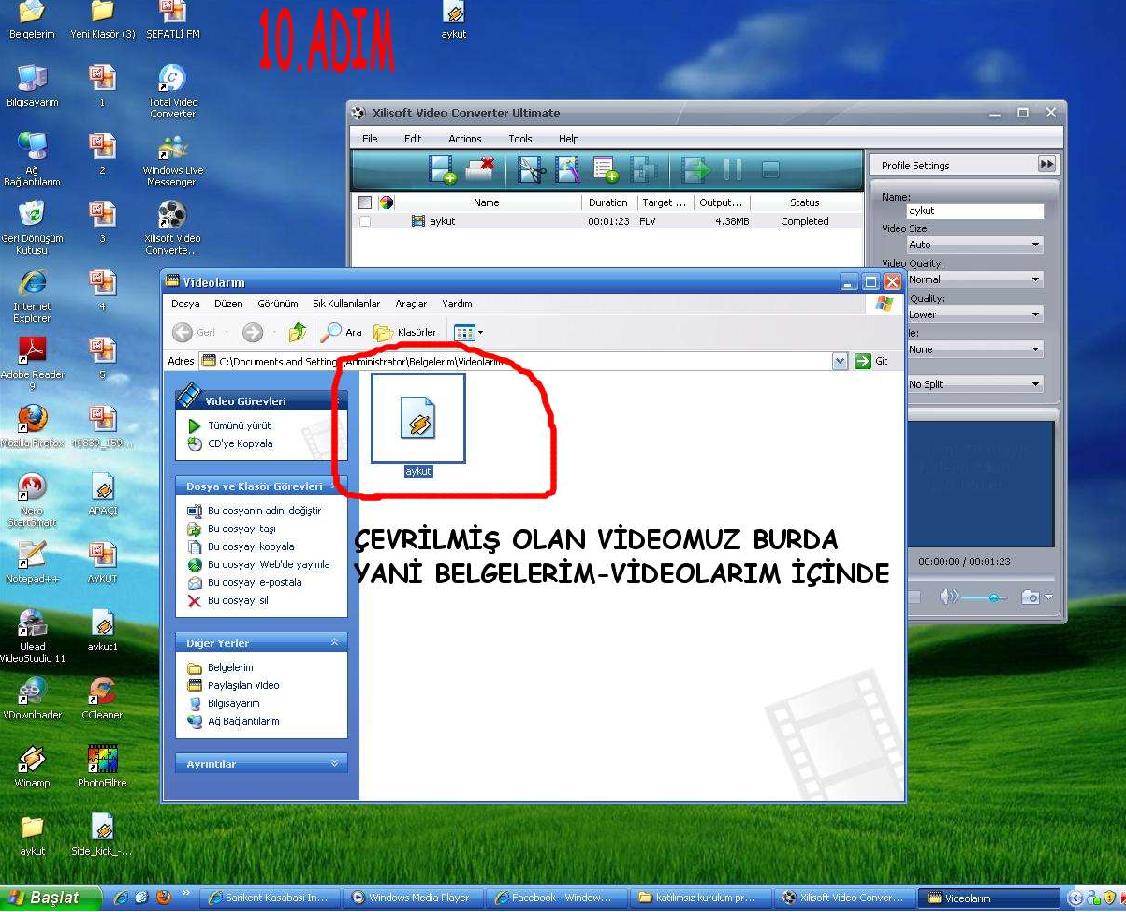Screen dimensions: 1126x912
Task: Expand Profile Settings panel double arrow
Action: tap(1047, 164)
